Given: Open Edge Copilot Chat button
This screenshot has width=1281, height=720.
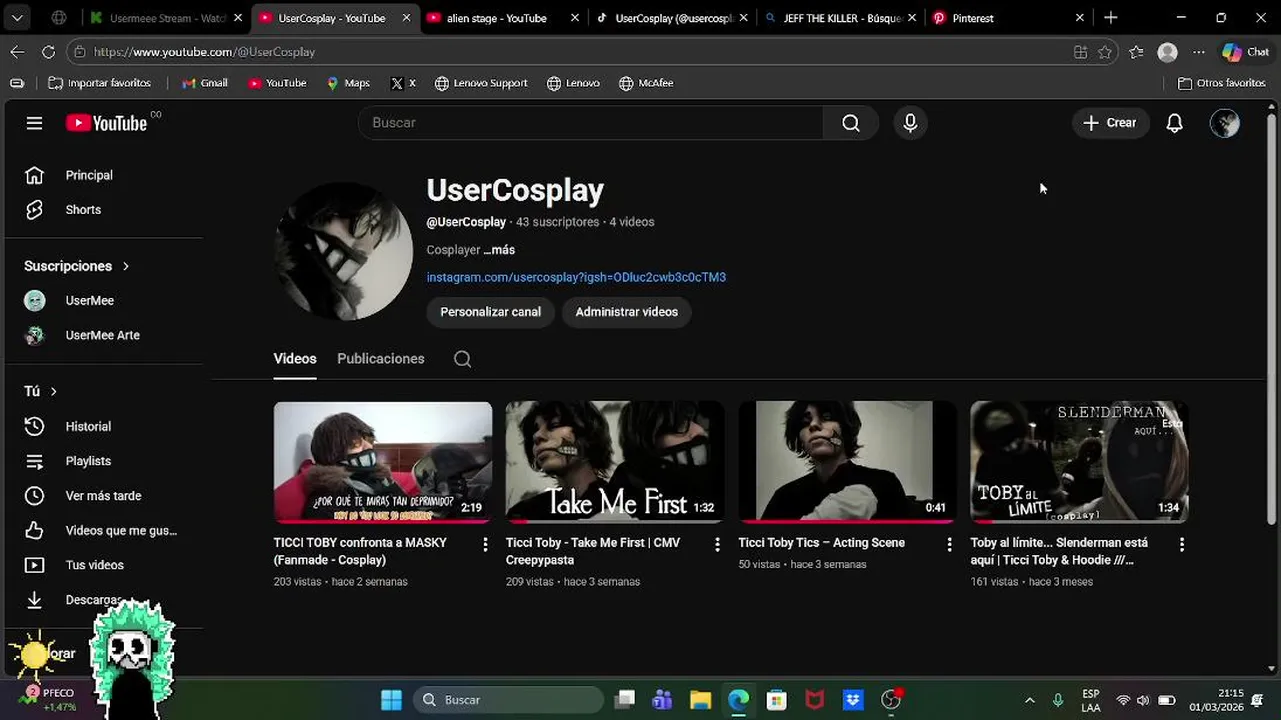Looking at the screenshot, I should [x=1245, y=52].
